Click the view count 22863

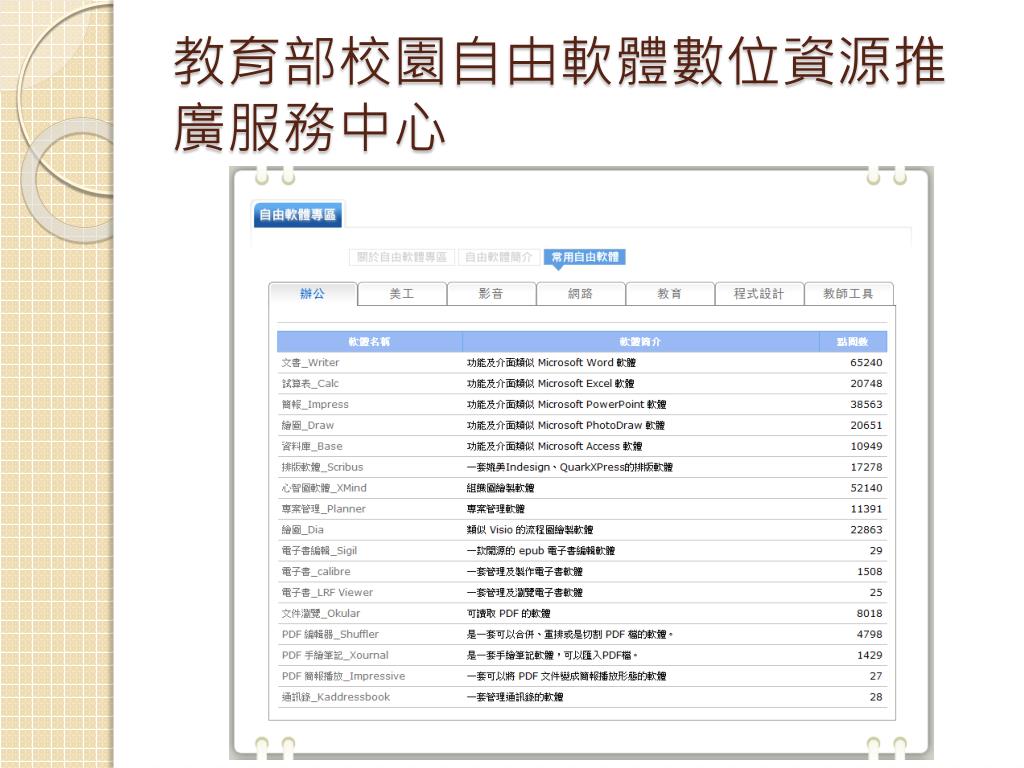tap(866, 530)
